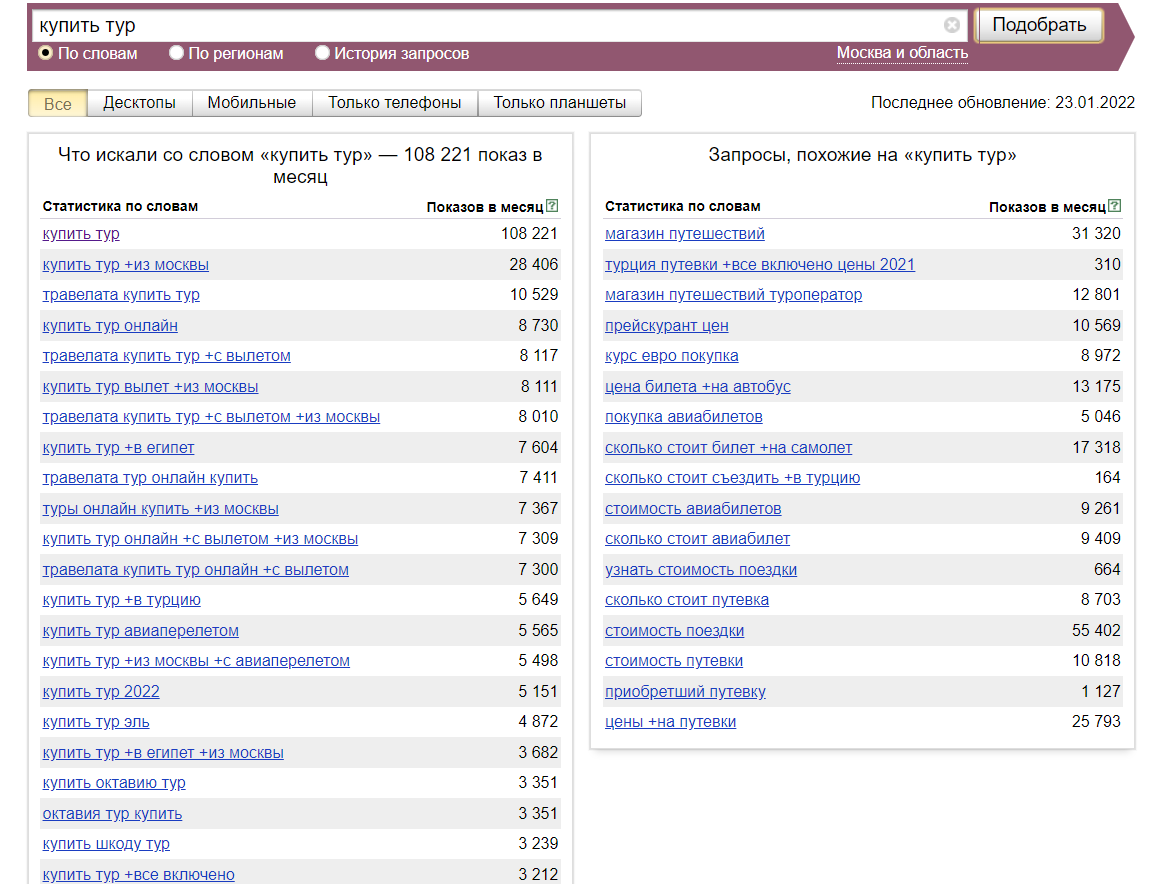Open 'купить тур онлайн +с вылетом +из москвы'
1156x884 pixels.
(x=201, y=540)
